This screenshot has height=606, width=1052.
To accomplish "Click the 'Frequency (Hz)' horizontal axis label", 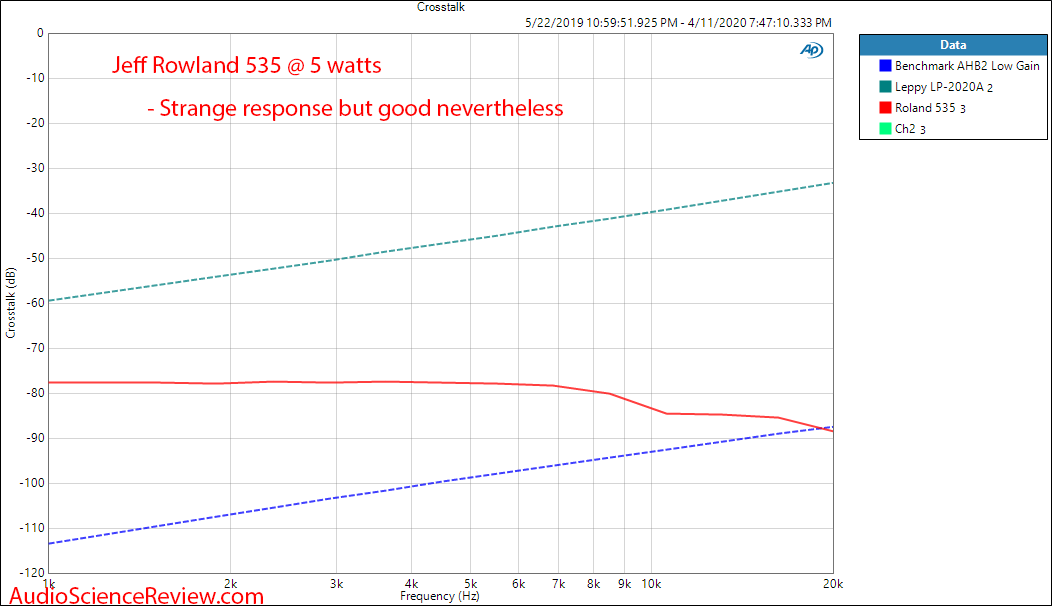I will coord(439,596).
